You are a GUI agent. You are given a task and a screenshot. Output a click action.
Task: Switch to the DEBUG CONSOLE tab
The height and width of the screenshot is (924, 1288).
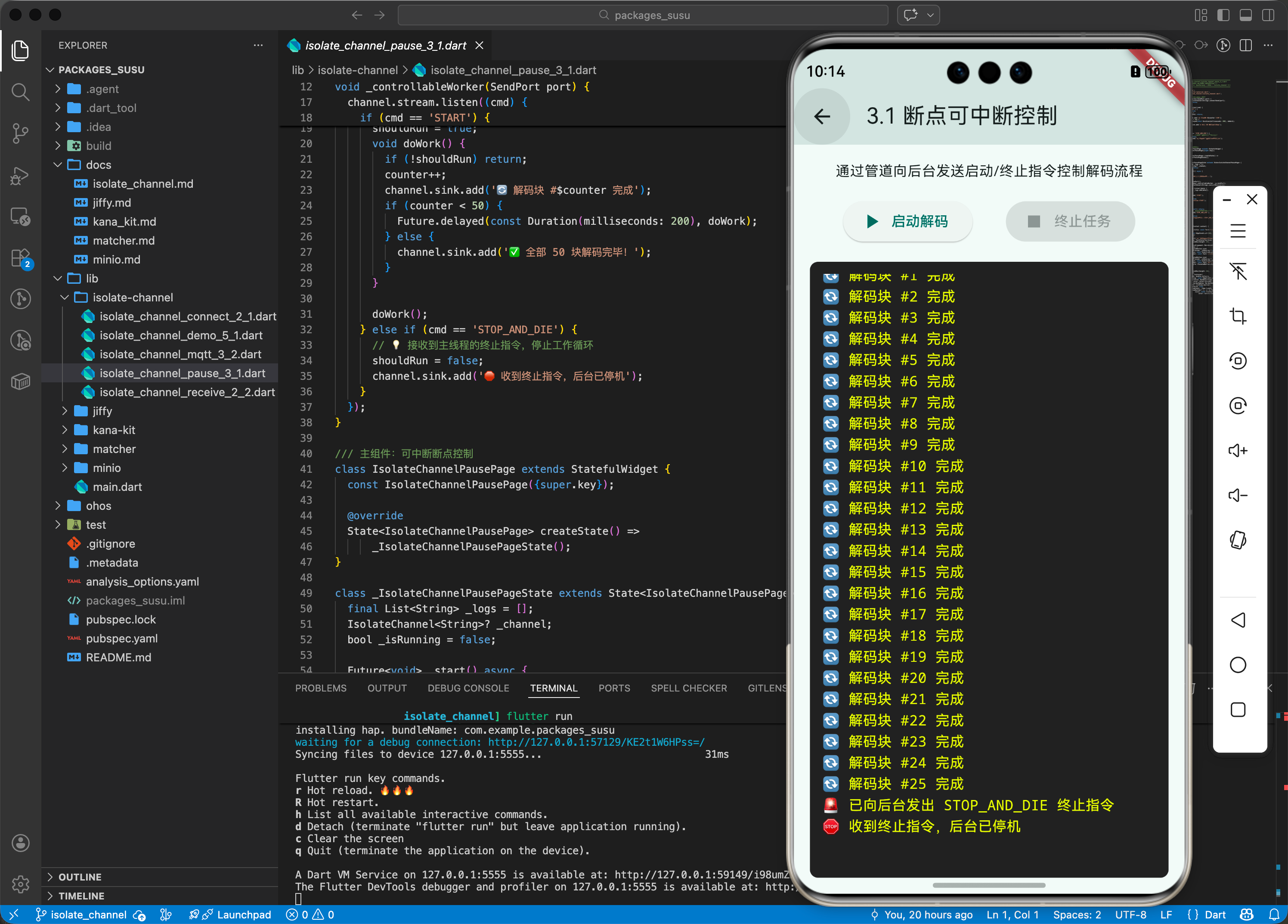[468, 688]
